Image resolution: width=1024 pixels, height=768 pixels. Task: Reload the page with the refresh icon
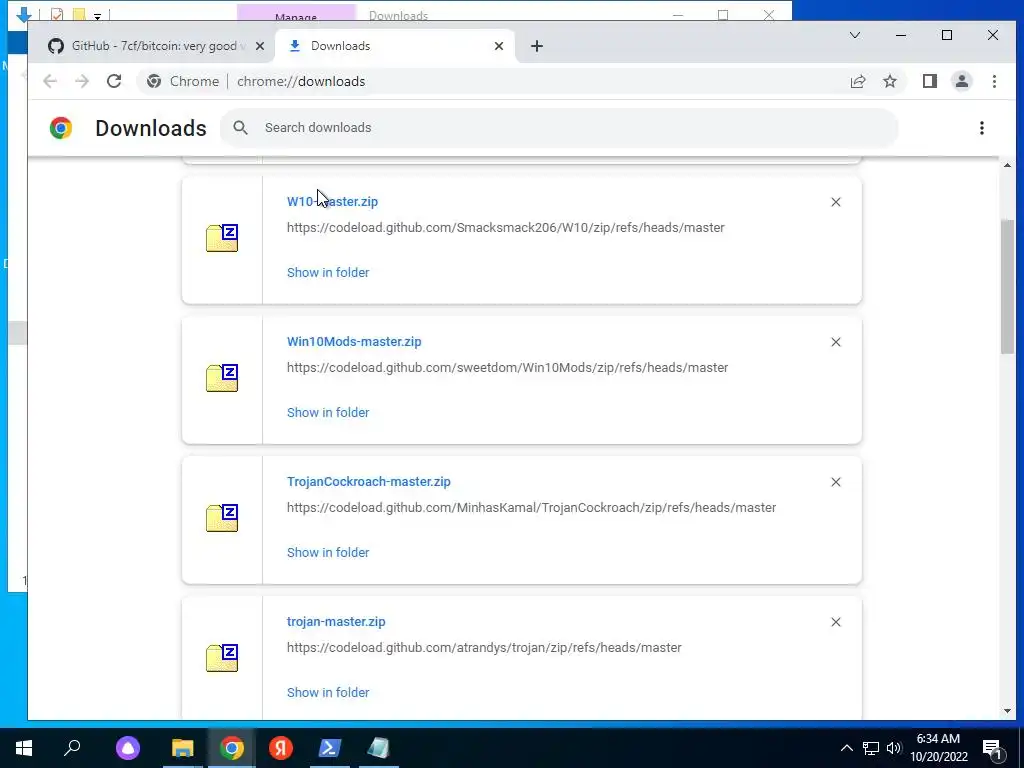pos(114,81)
